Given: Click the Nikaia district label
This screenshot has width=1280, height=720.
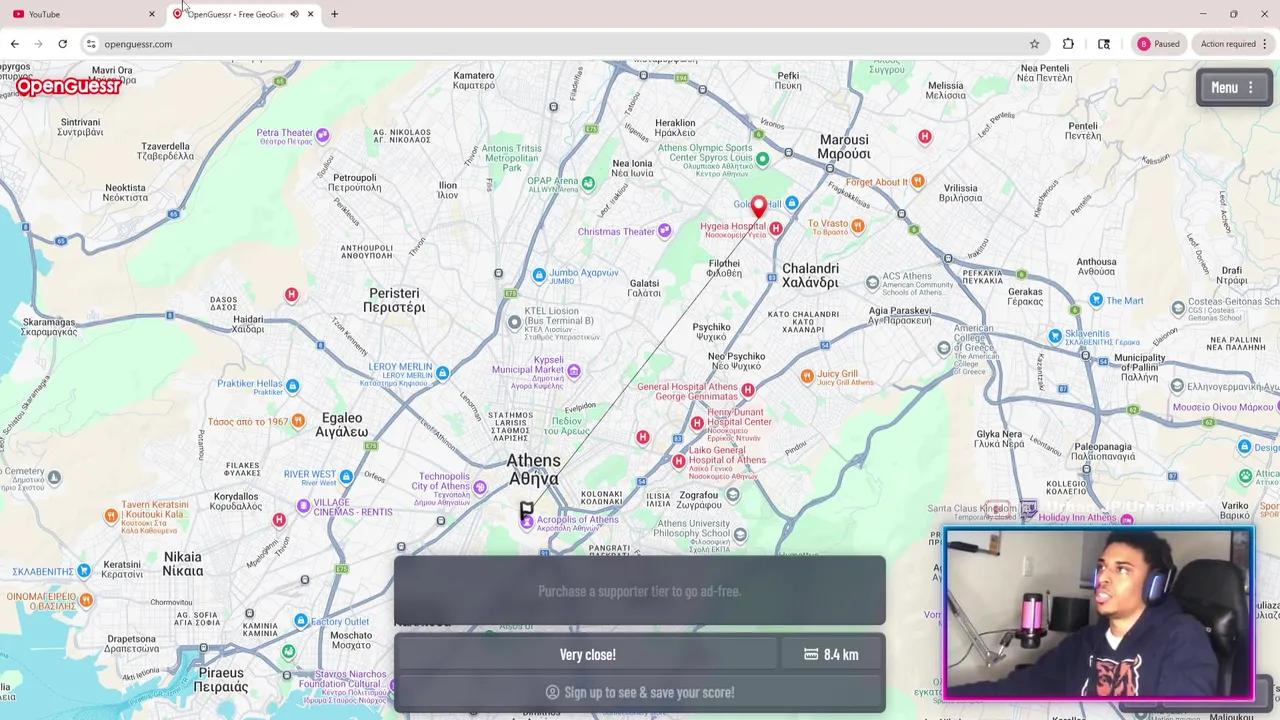Looking at the screenshot, I should click(183, 564).
